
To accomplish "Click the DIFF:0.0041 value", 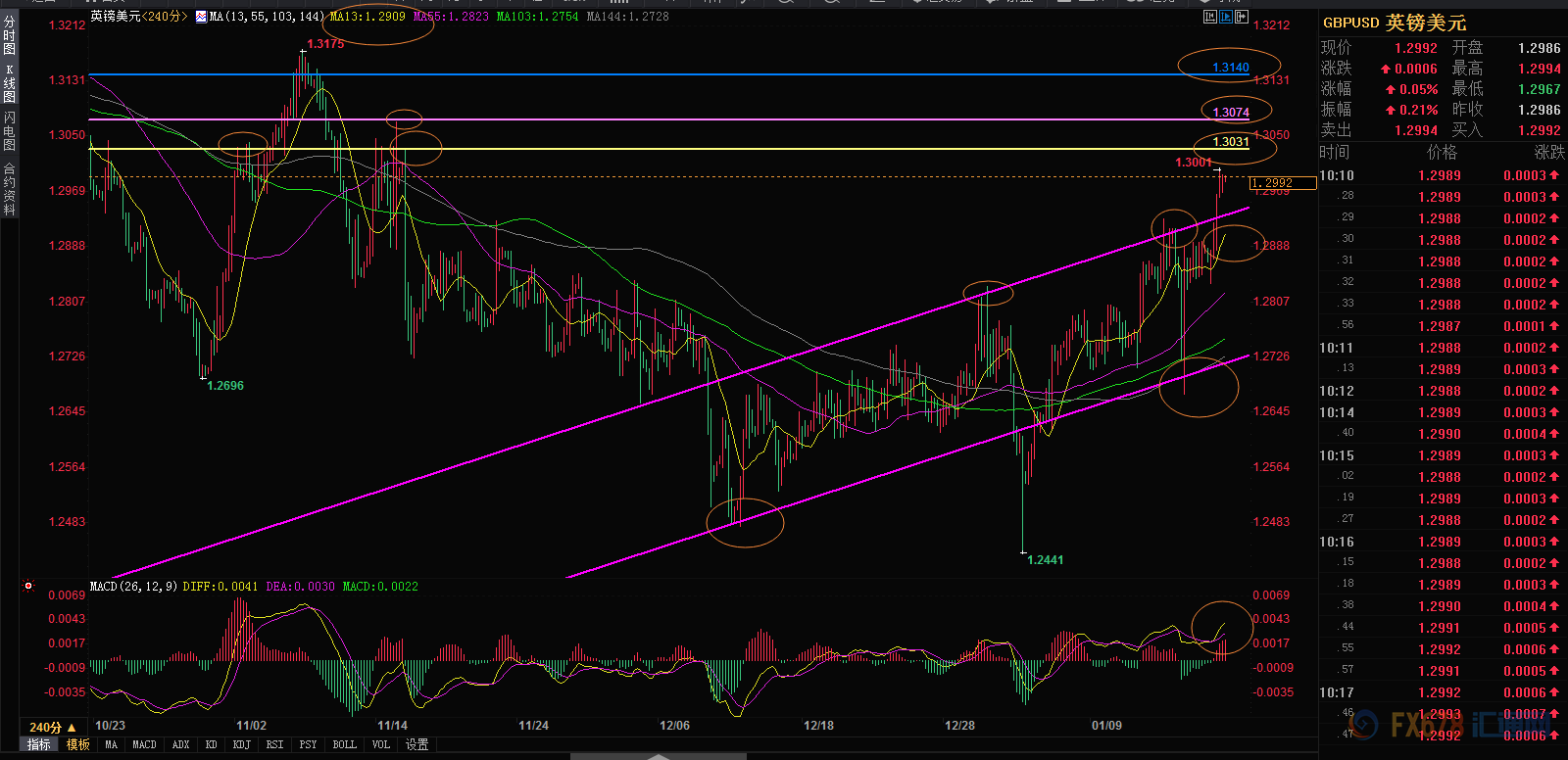I will coord(220,587).
